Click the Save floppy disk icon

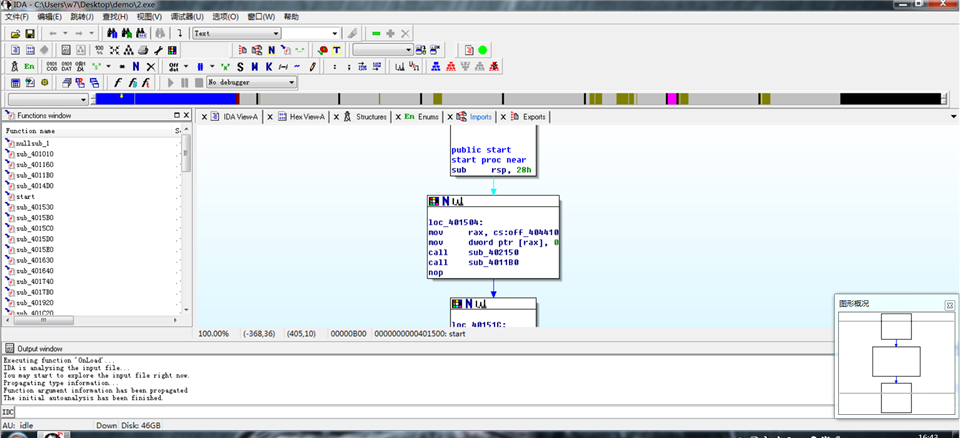pos(29,34)
